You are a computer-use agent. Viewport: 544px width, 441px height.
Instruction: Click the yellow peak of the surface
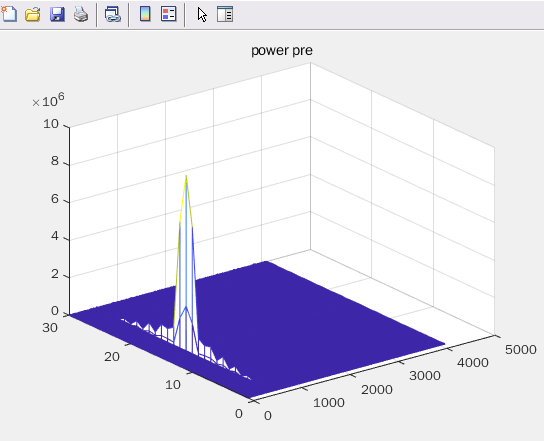pyautogui.click(x=186, y=180)
